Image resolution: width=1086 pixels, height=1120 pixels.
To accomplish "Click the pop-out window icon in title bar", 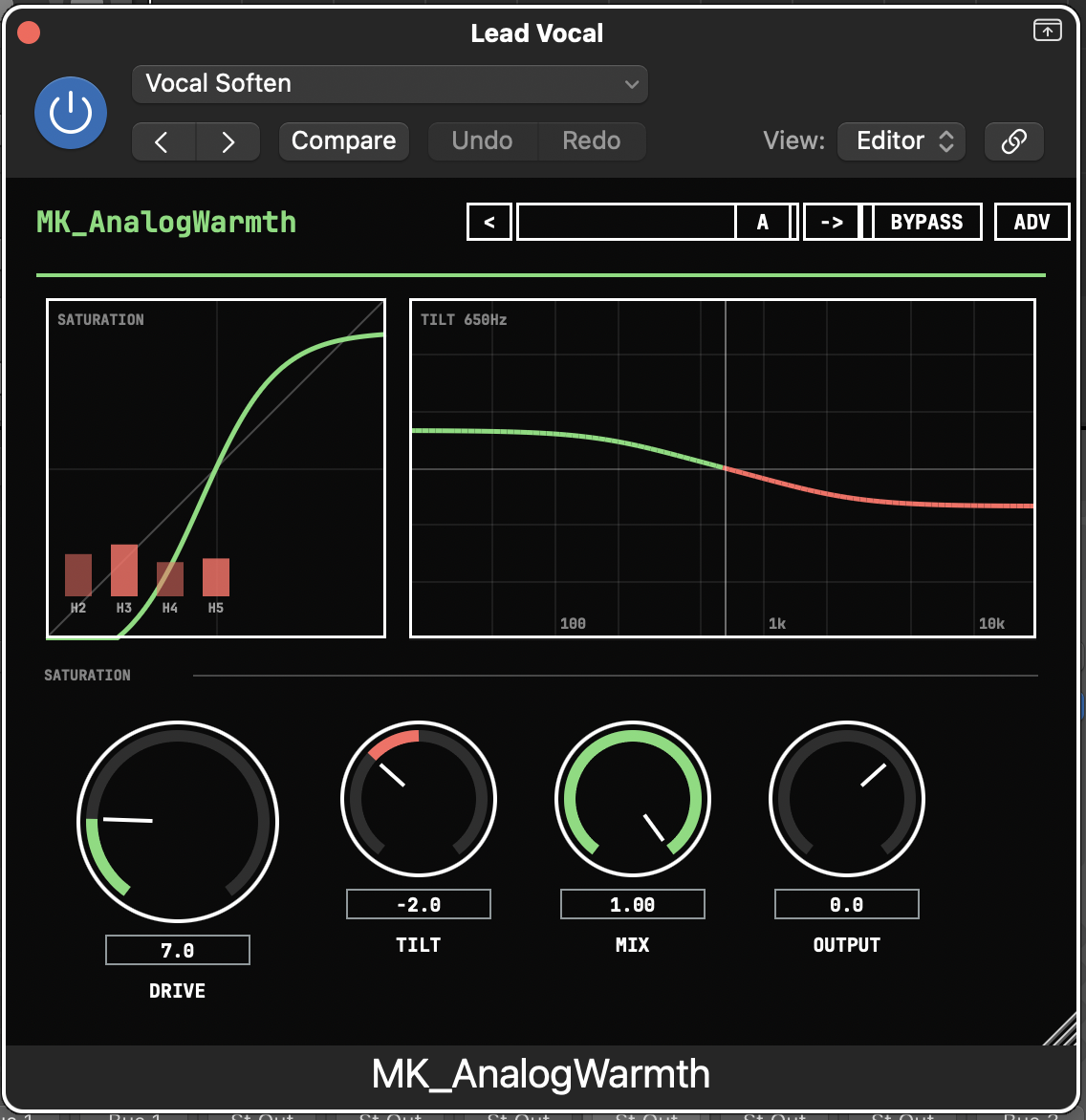I will pos(1048,31).
